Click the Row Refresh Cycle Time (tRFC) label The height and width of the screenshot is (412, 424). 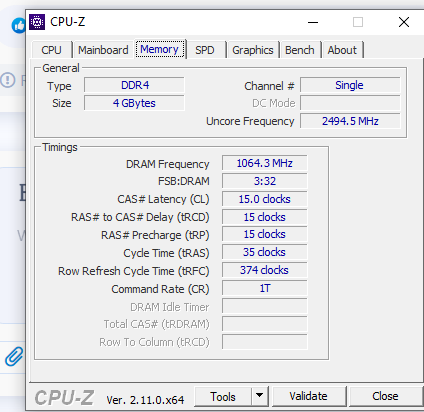[134, 271]
